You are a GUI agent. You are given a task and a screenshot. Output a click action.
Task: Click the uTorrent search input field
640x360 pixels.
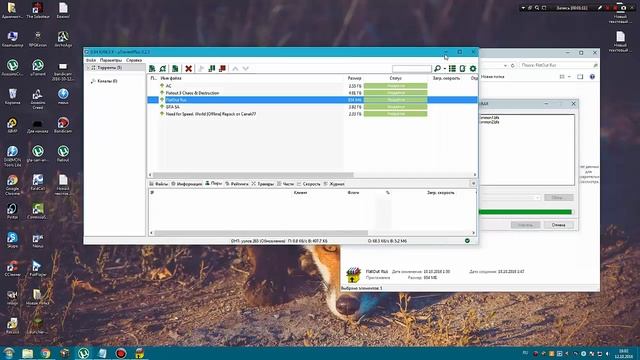click(x=411, y=69)
